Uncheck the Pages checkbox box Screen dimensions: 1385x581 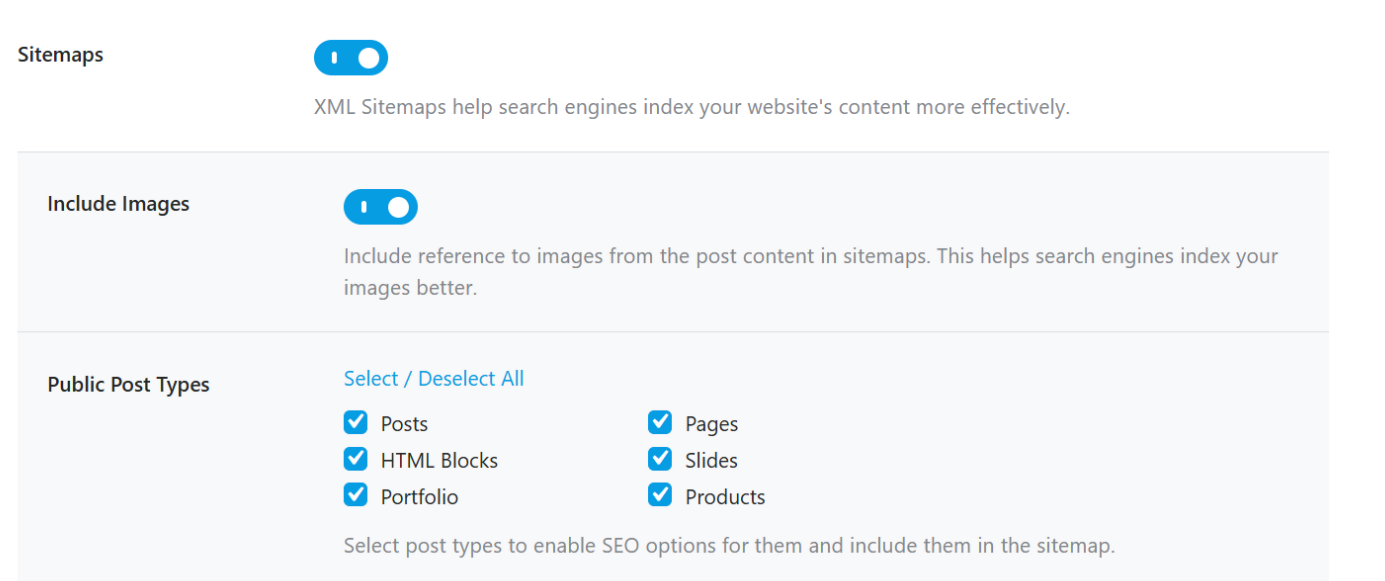tap(660, 423)
